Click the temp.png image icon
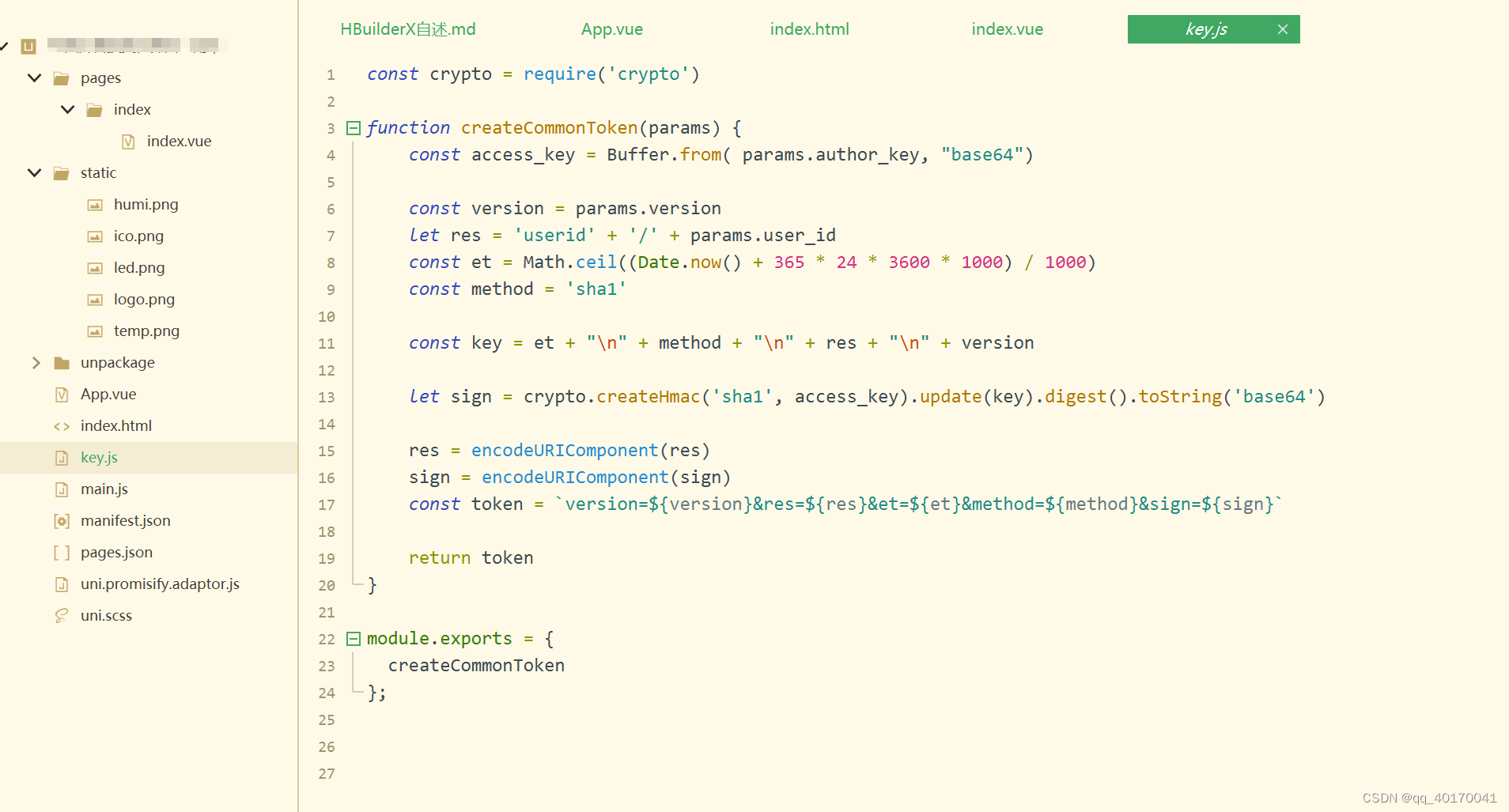 tap(95, 331)
